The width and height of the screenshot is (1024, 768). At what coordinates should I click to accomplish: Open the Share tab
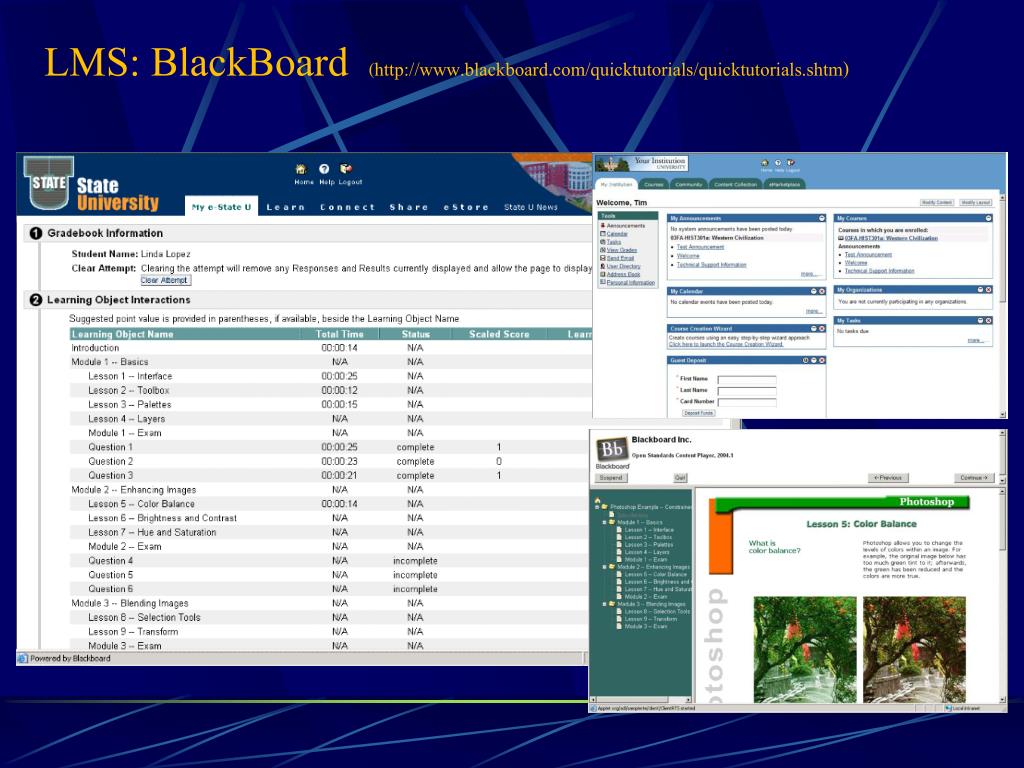409,207
